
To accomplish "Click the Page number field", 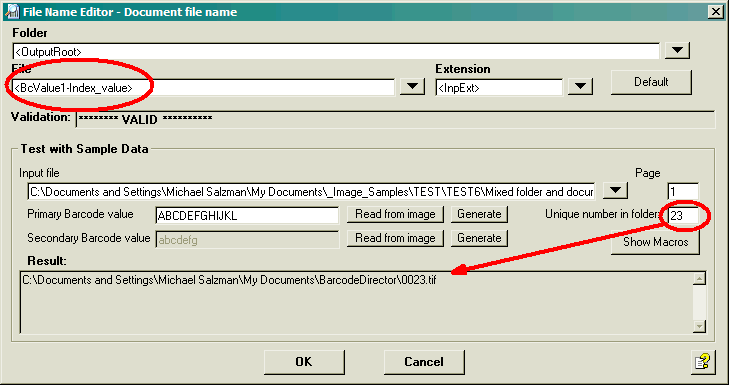I will (x=683, y=192).
